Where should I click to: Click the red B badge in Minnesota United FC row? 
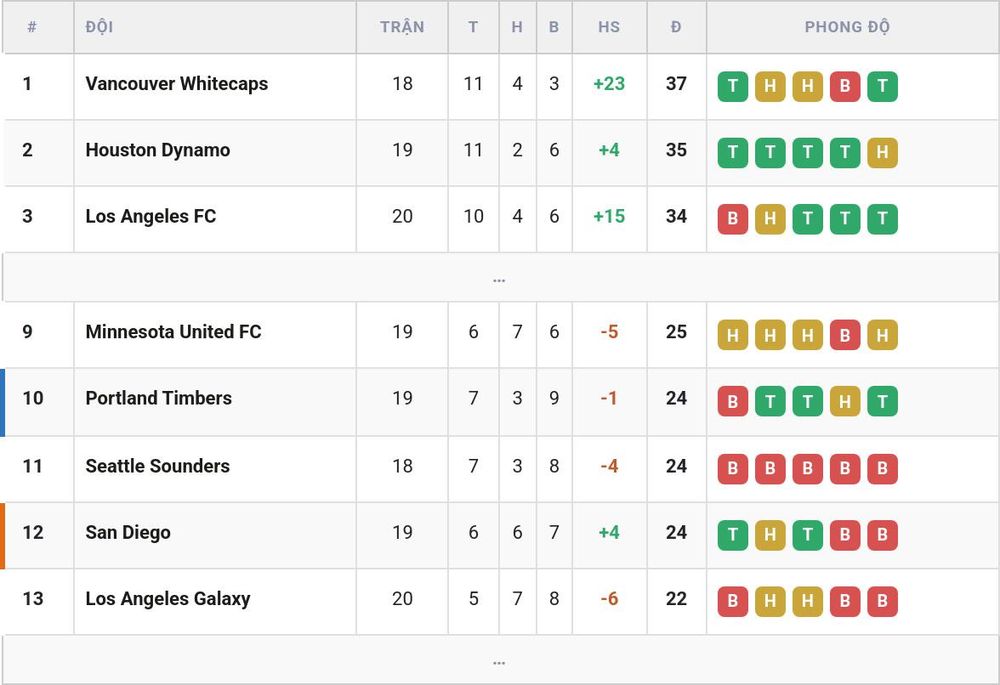845,334
